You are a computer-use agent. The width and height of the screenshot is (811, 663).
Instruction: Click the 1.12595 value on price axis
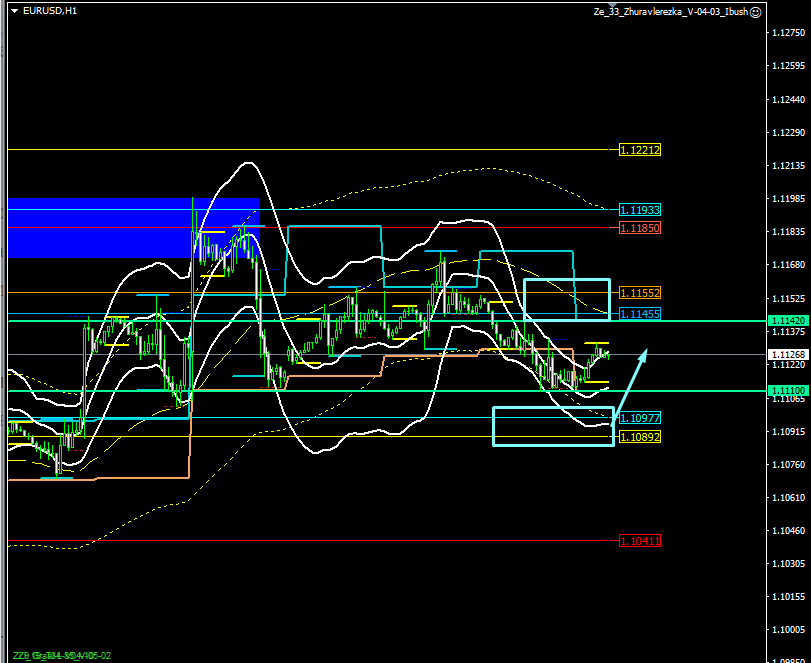pyautogui.click(x=789, y=66)
